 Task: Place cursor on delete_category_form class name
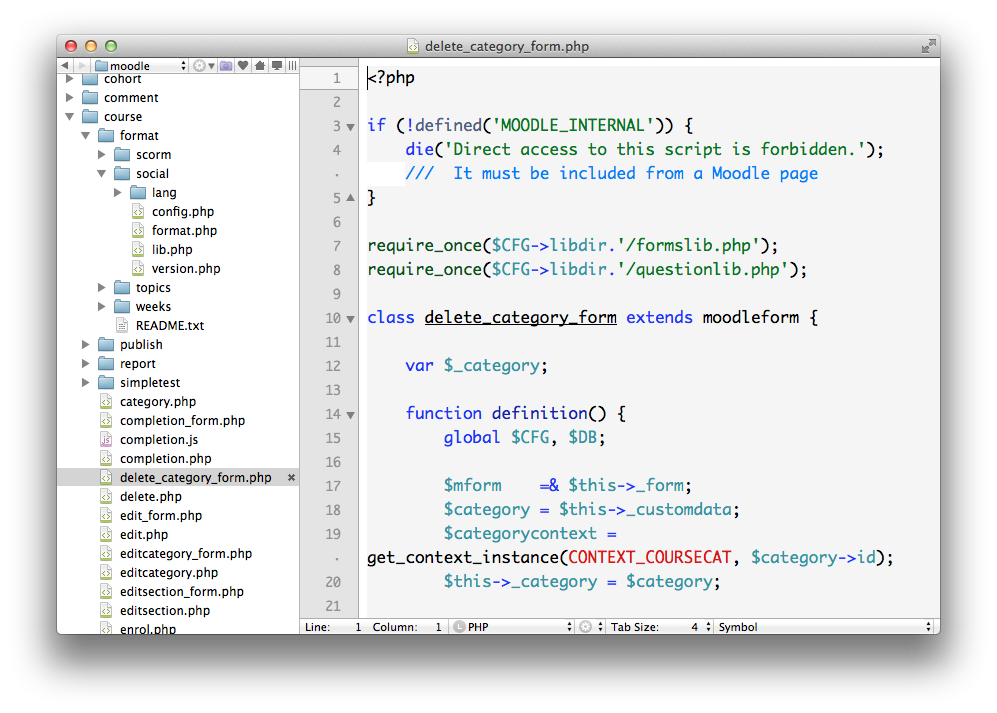click(520, 317)
